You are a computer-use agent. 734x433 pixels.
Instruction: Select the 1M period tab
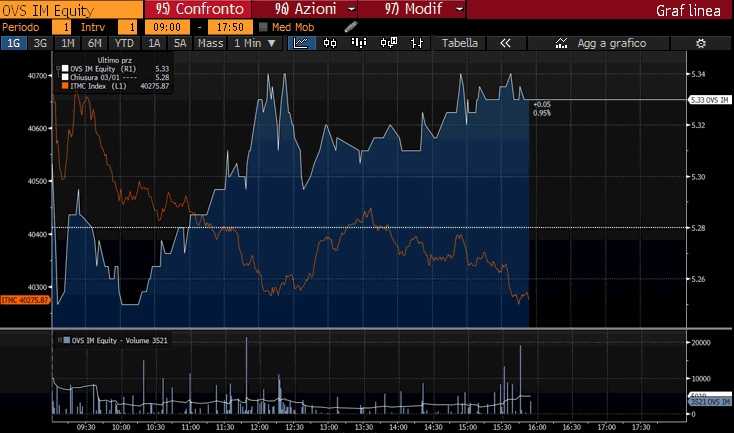click(x=68, y=43)
